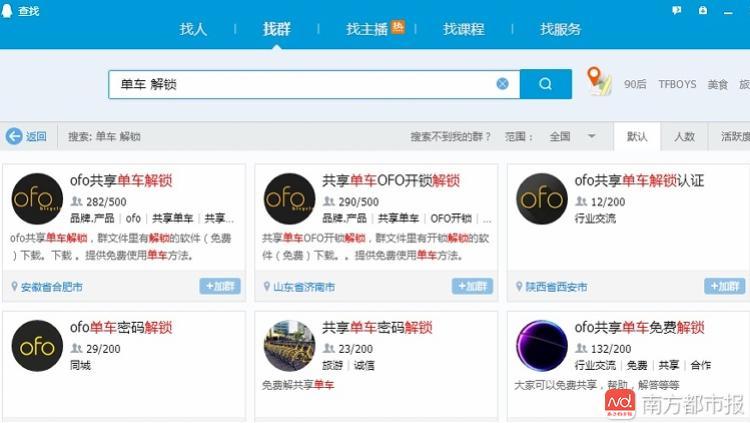
Task: Click the QQ penguin logo icon
Action: pos(7,10)
